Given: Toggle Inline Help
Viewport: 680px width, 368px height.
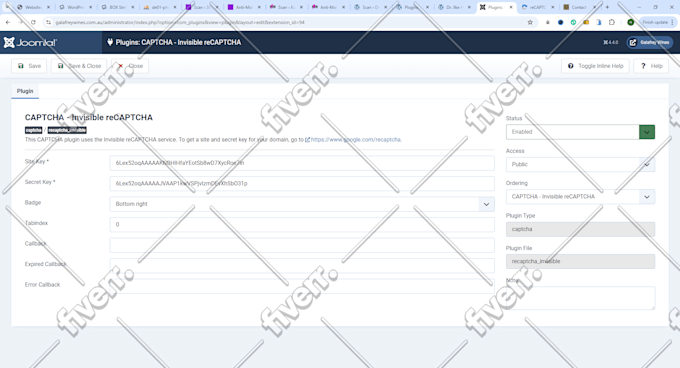Looking at the screenshot, I should [x=595, y=66].
